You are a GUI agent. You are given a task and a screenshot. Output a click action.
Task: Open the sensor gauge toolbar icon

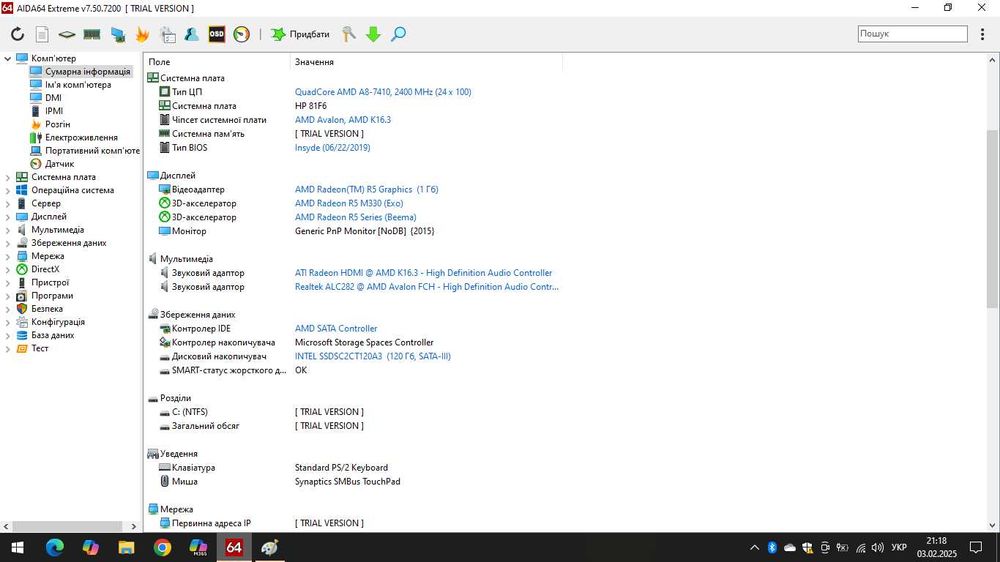(242, 34)
